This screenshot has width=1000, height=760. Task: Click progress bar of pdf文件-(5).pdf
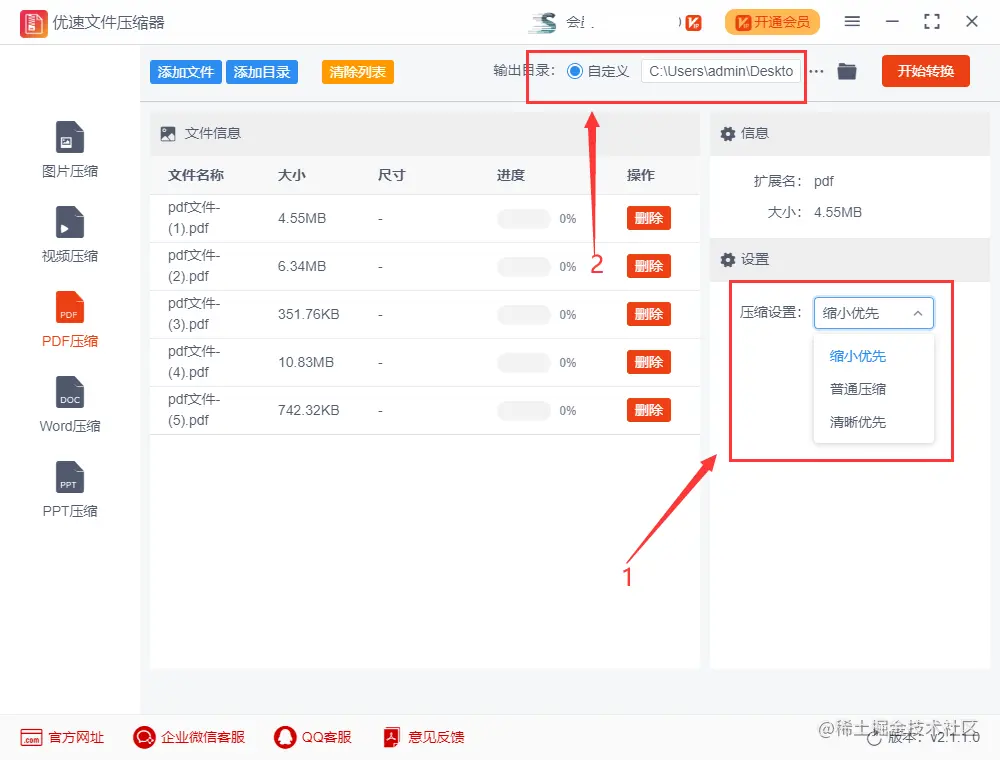click(524, 411)
